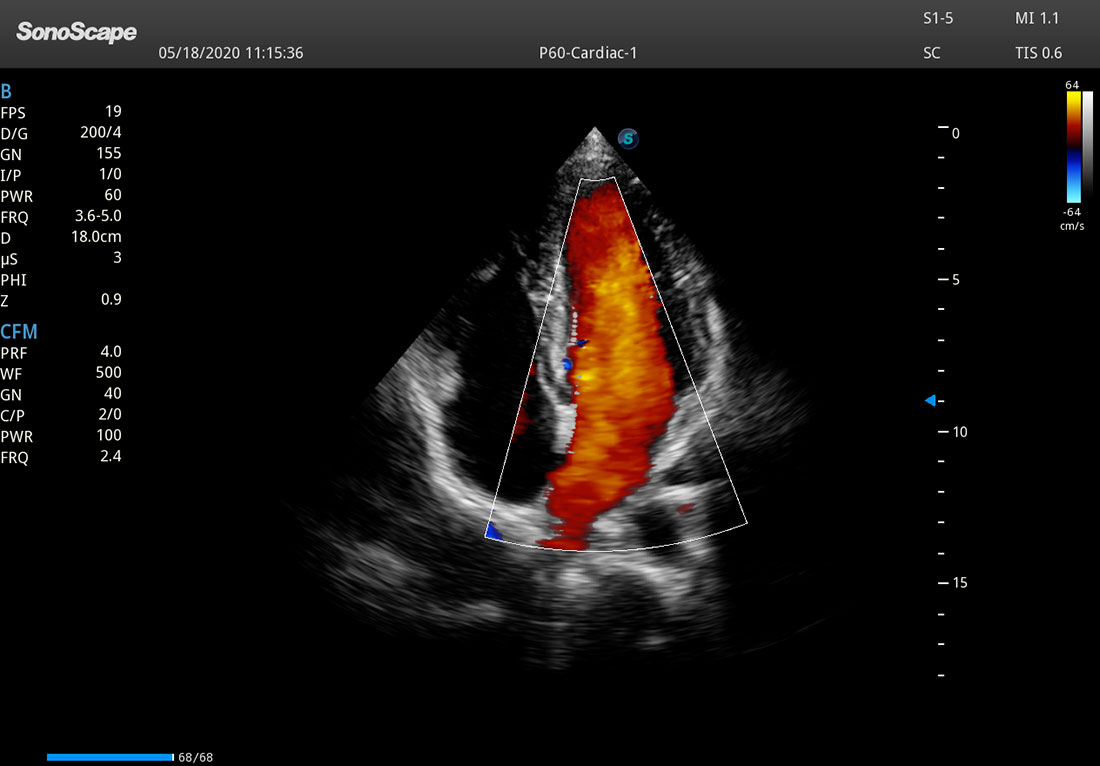Click the D/G parameter label
This screenshot has height=766, width=1100.
click(15, 134)
